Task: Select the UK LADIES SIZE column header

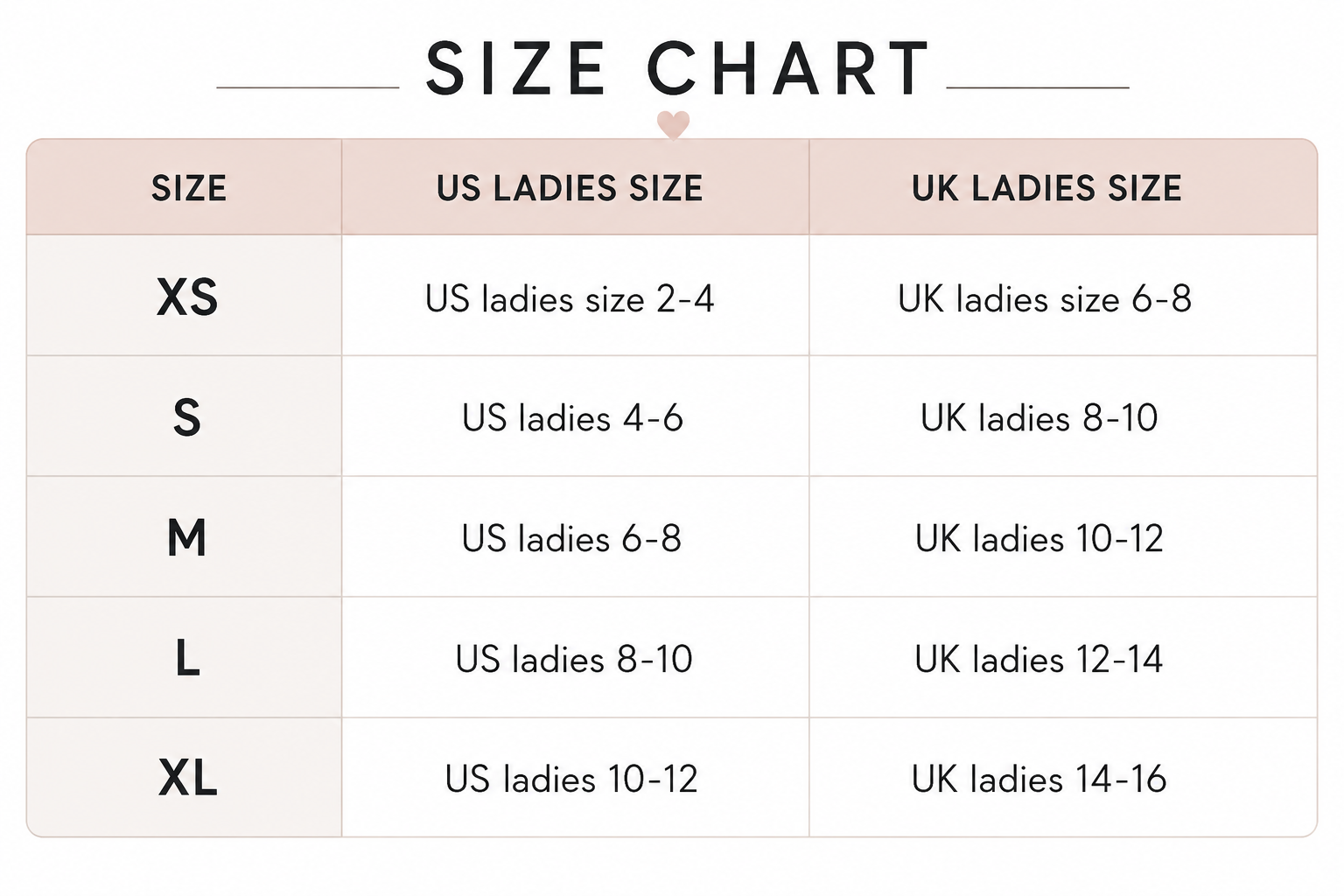Action: click(1046, 189)
